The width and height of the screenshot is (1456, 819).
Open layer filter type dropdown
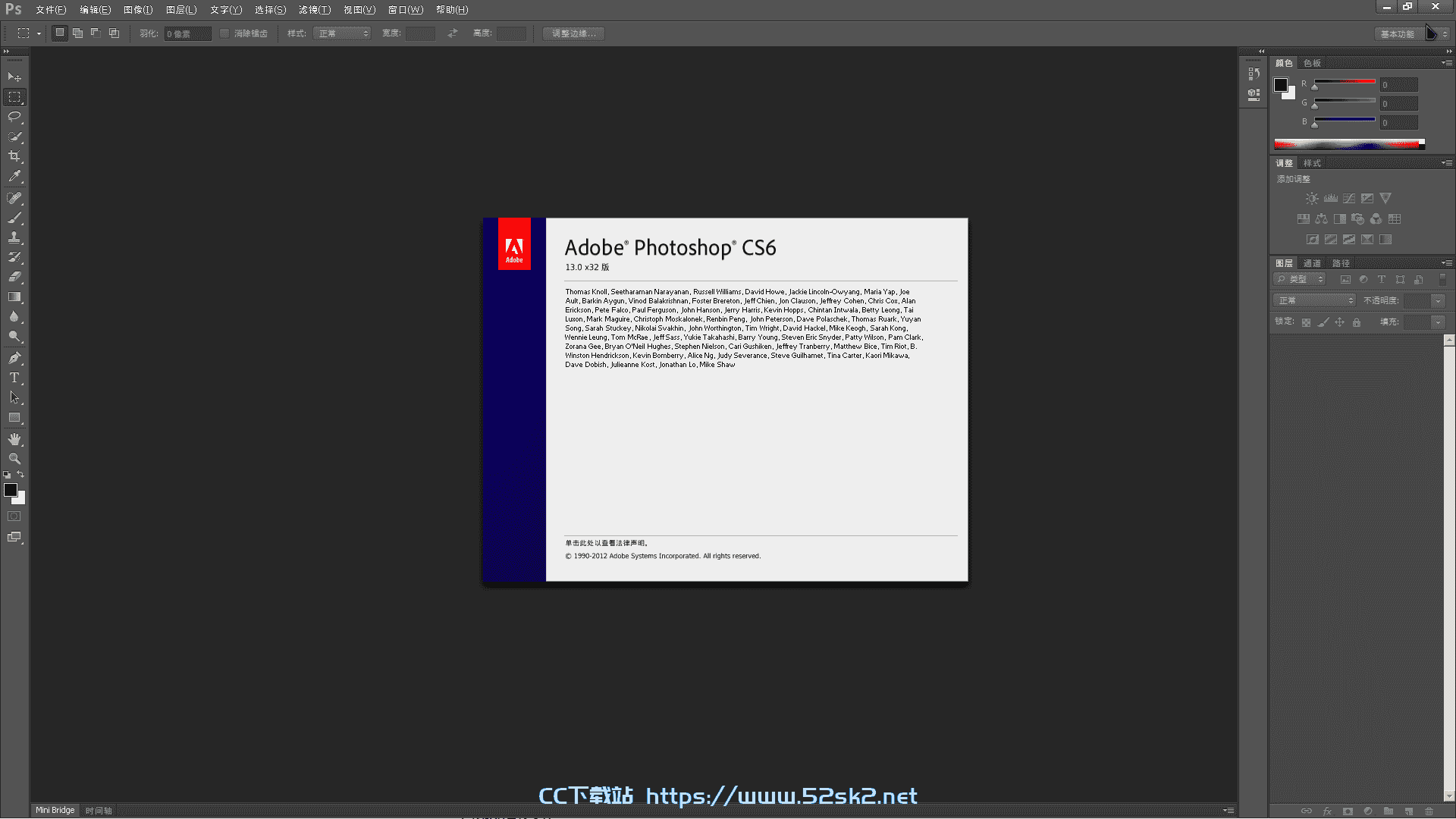[x=1300, y=280]
